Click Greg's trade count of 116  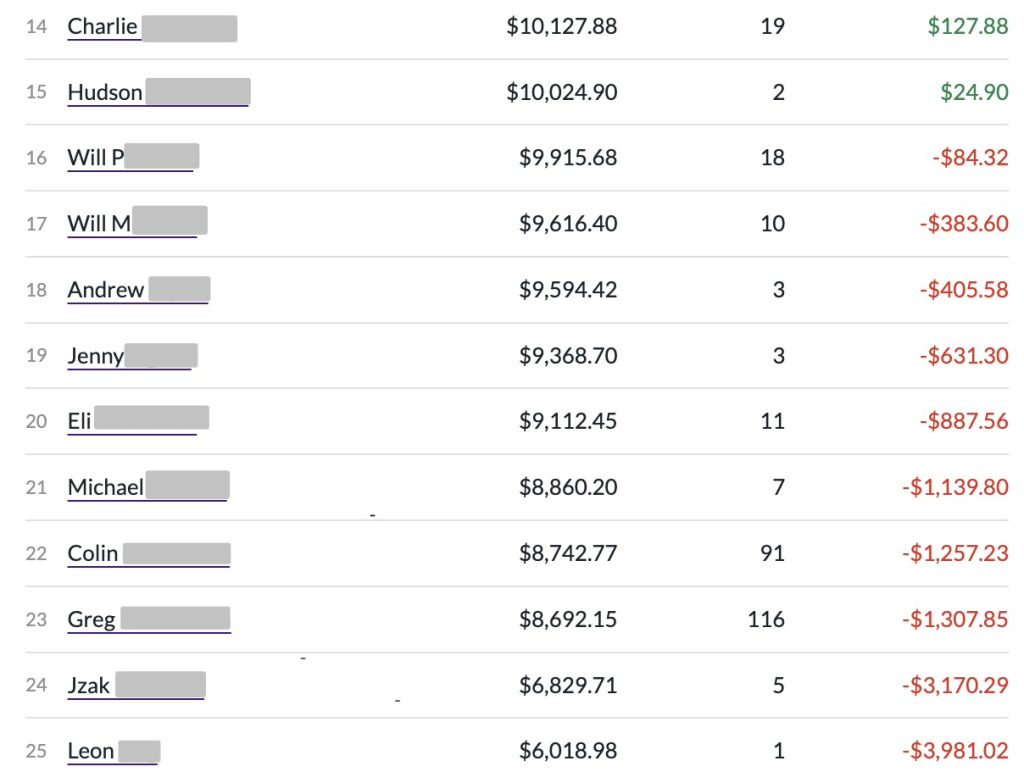[766, 620]
